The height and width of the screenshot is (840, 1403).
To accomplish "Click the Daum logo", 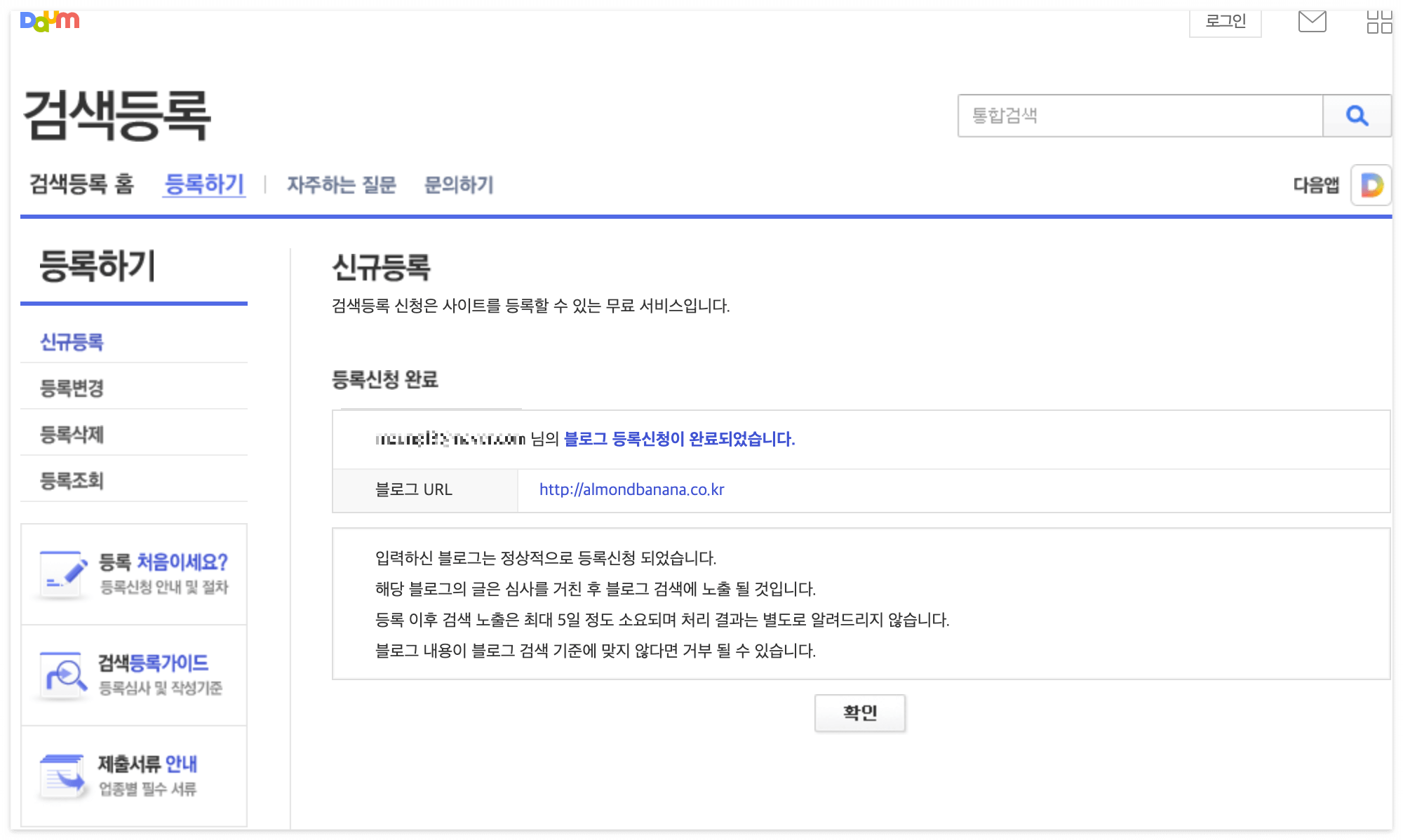I will [48, 20].
